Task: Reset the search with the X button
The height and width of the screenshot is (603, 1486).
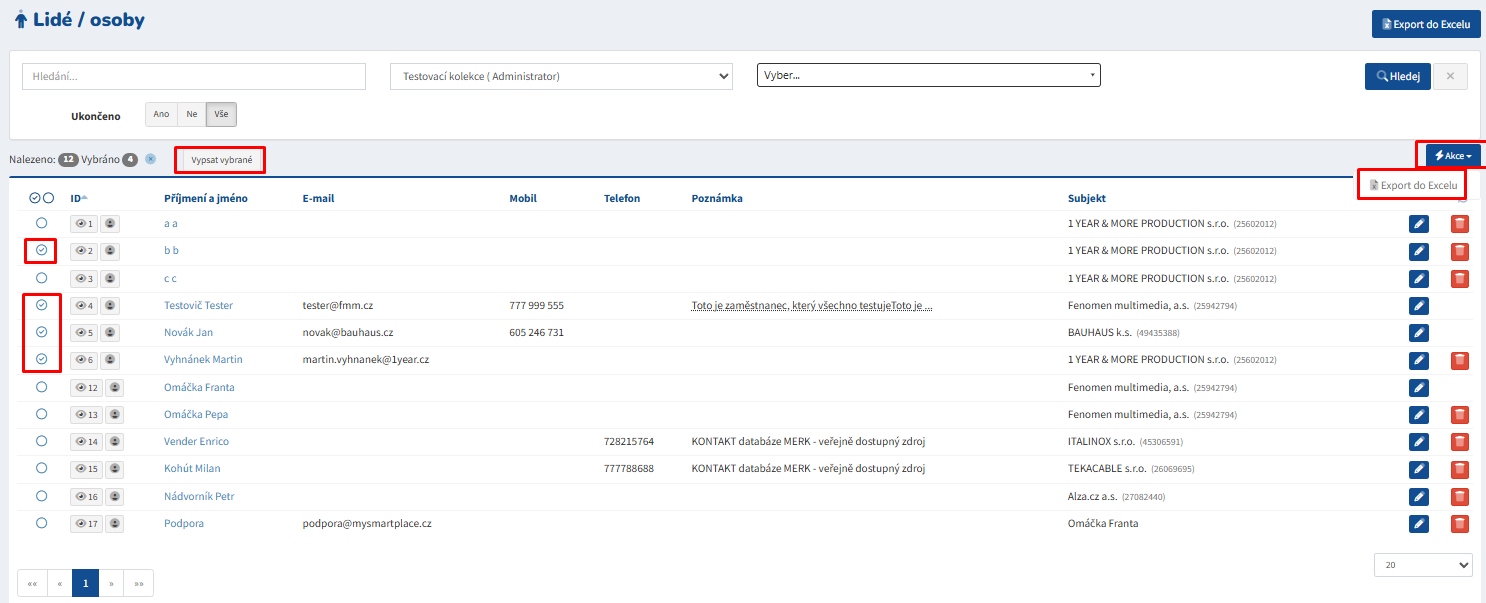Action: [x=1450, y=76]
